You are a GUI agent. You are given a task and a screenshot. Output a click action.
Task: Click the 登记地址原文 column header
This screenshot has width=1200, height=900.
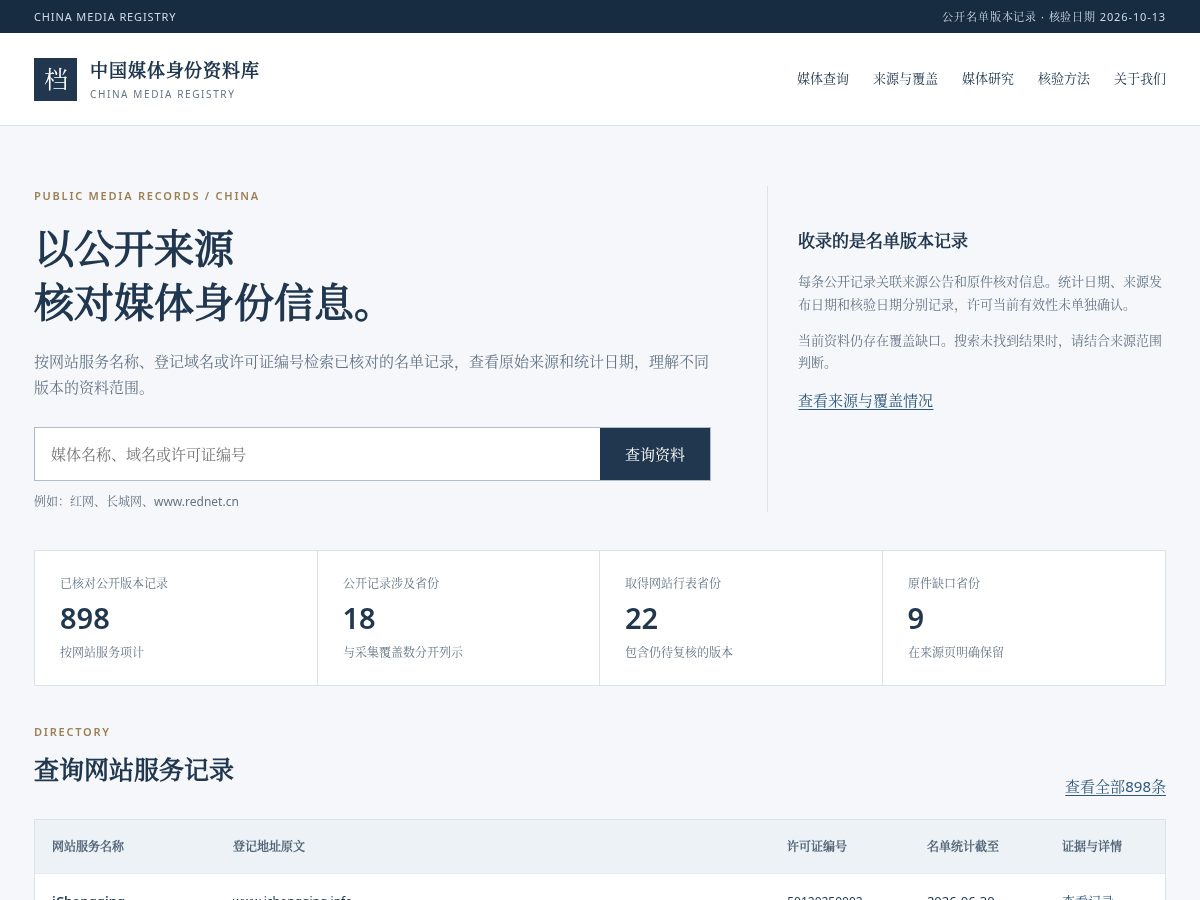pyautogui.click(x=269, y=846)
